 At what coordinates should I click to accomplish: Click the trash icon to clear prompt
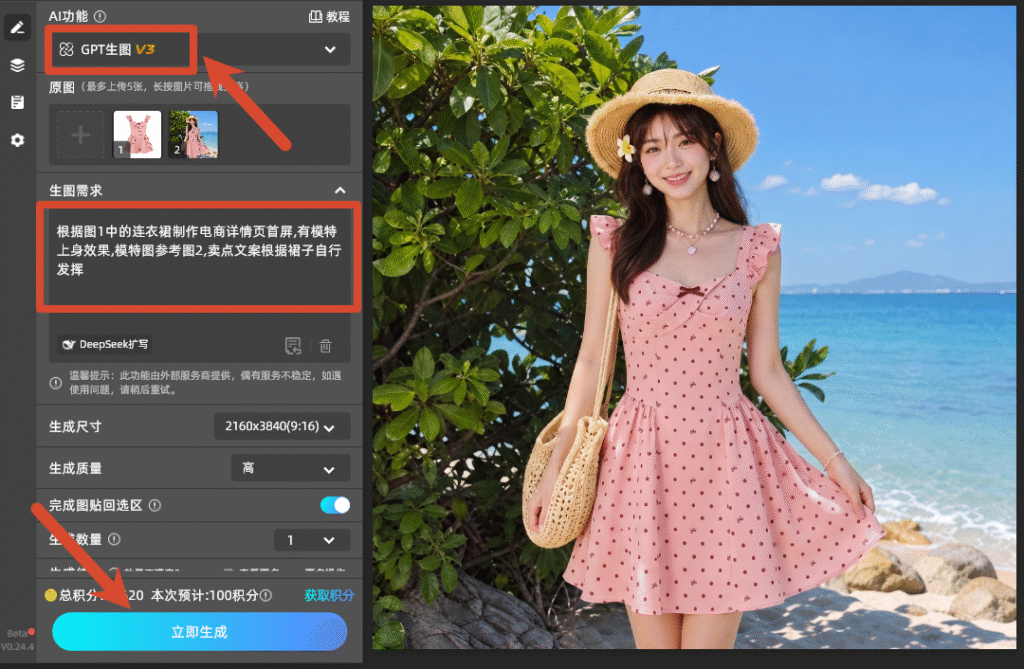pyautogui.click(x=325, y=345)
